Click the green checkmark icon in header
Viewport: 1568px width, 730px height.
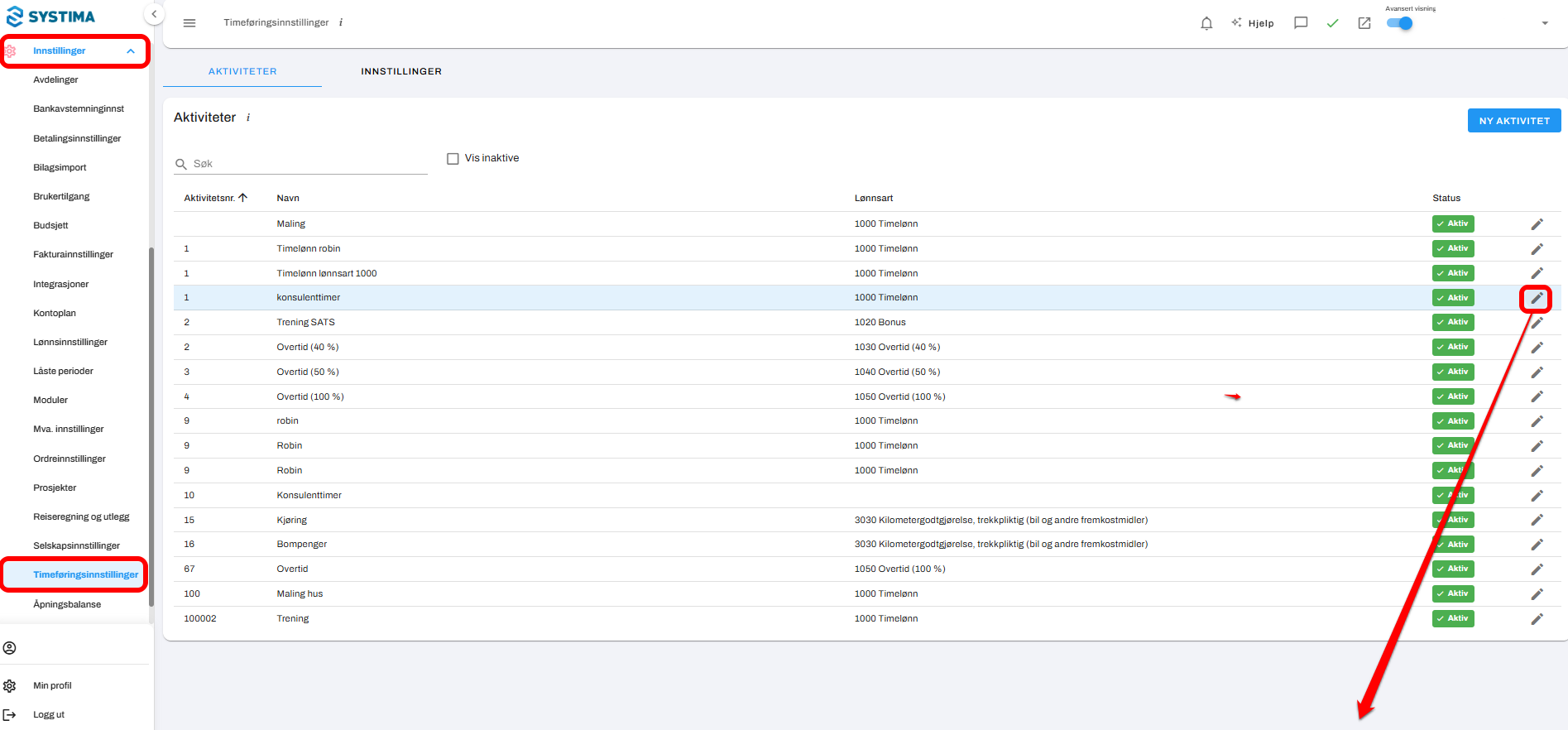coord(1332,23)
